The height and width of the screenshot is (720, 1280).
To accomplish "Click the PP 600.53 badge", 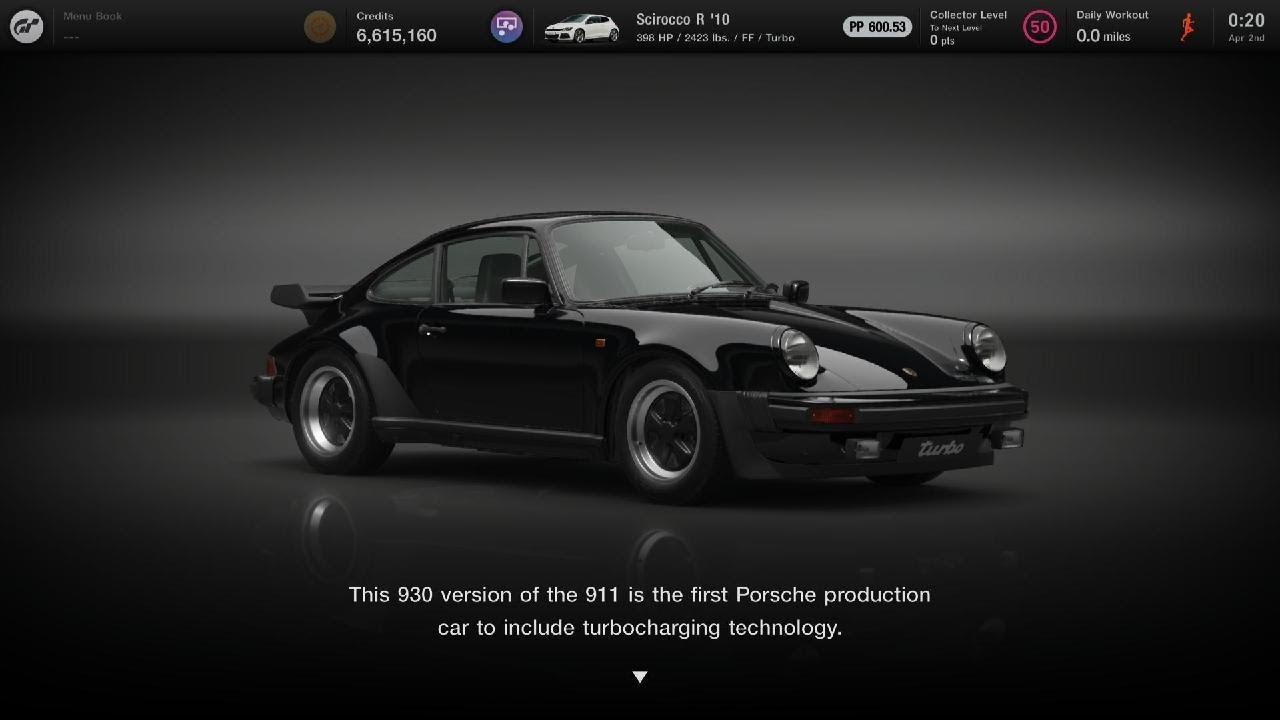I will click(x=877, y=27).
